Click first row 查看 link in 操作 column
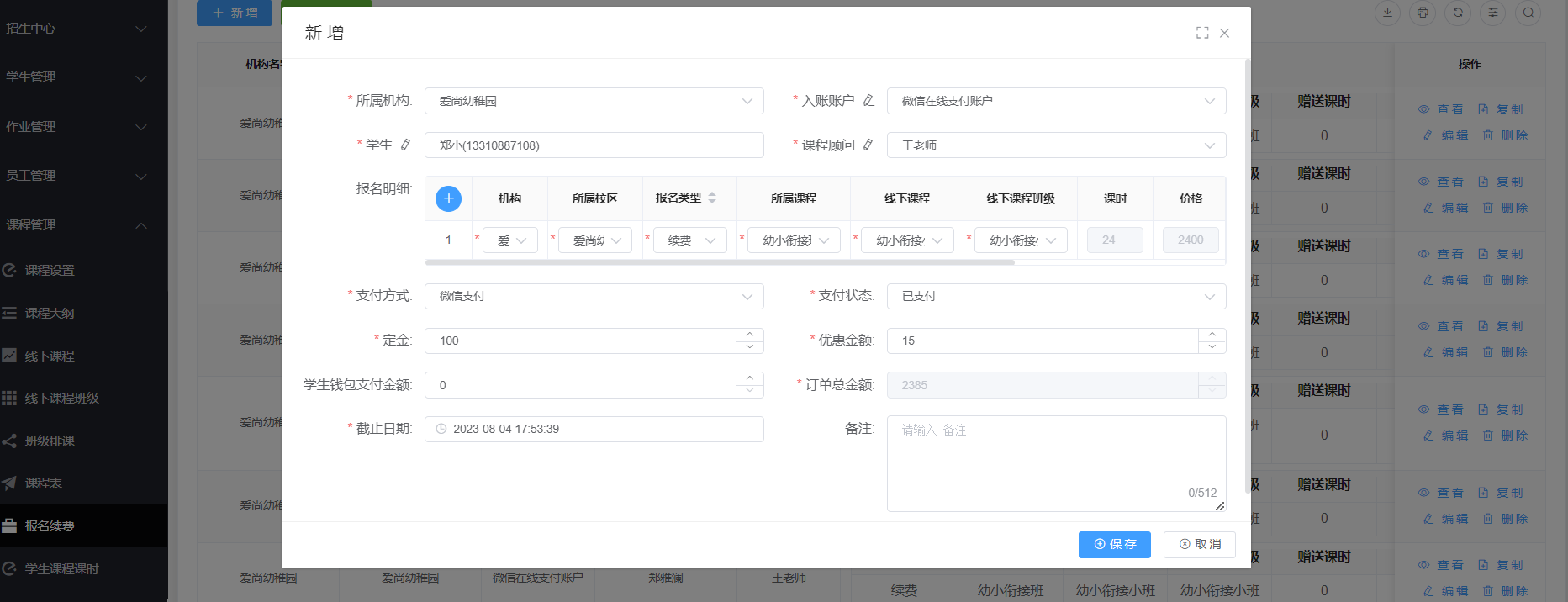 1440,109
